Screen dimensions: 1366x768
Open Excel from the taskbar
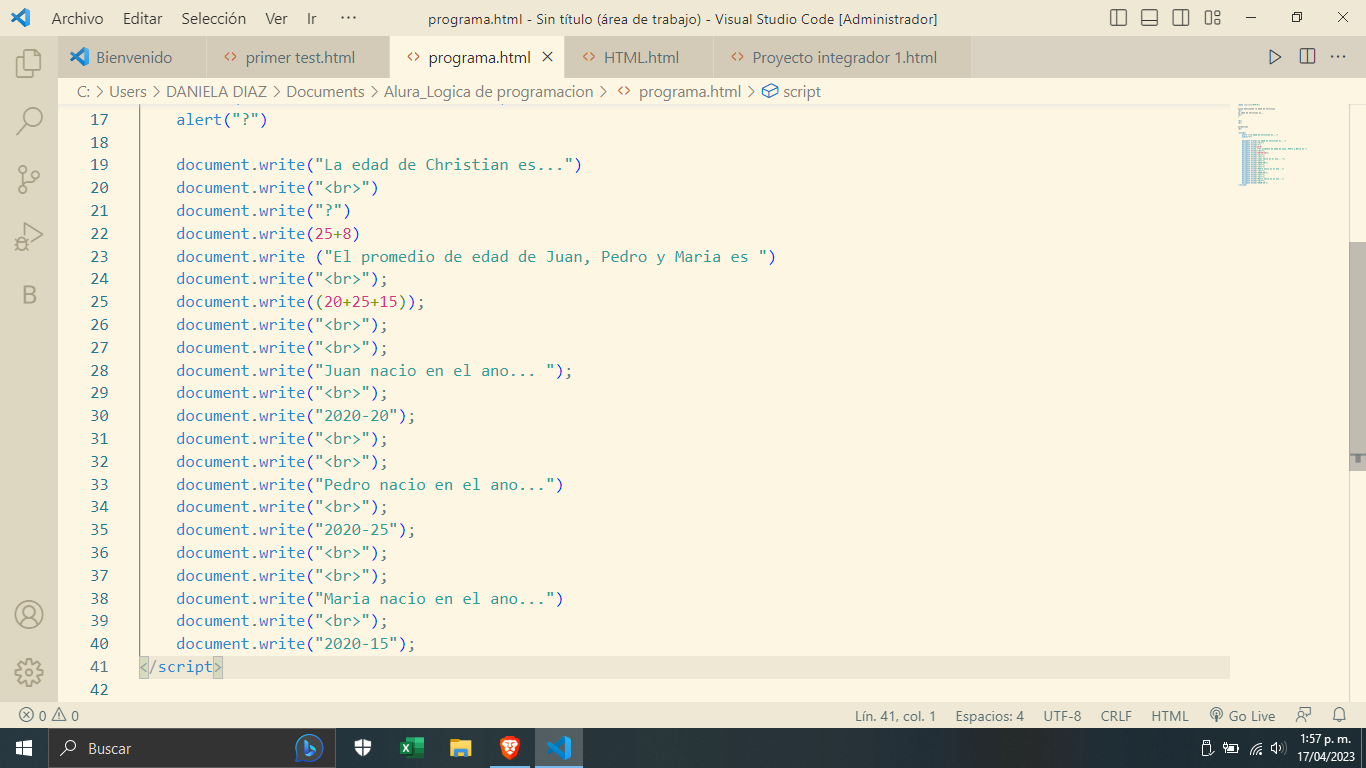tap(411, 748)
